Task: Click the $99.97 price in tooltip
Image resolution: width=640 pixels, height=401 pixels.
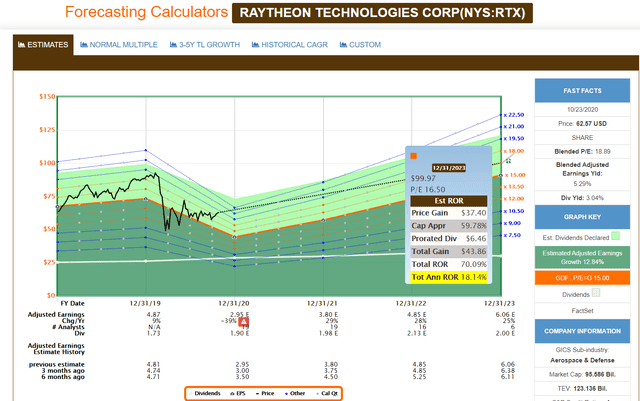Action: click(x=423, y=178)
